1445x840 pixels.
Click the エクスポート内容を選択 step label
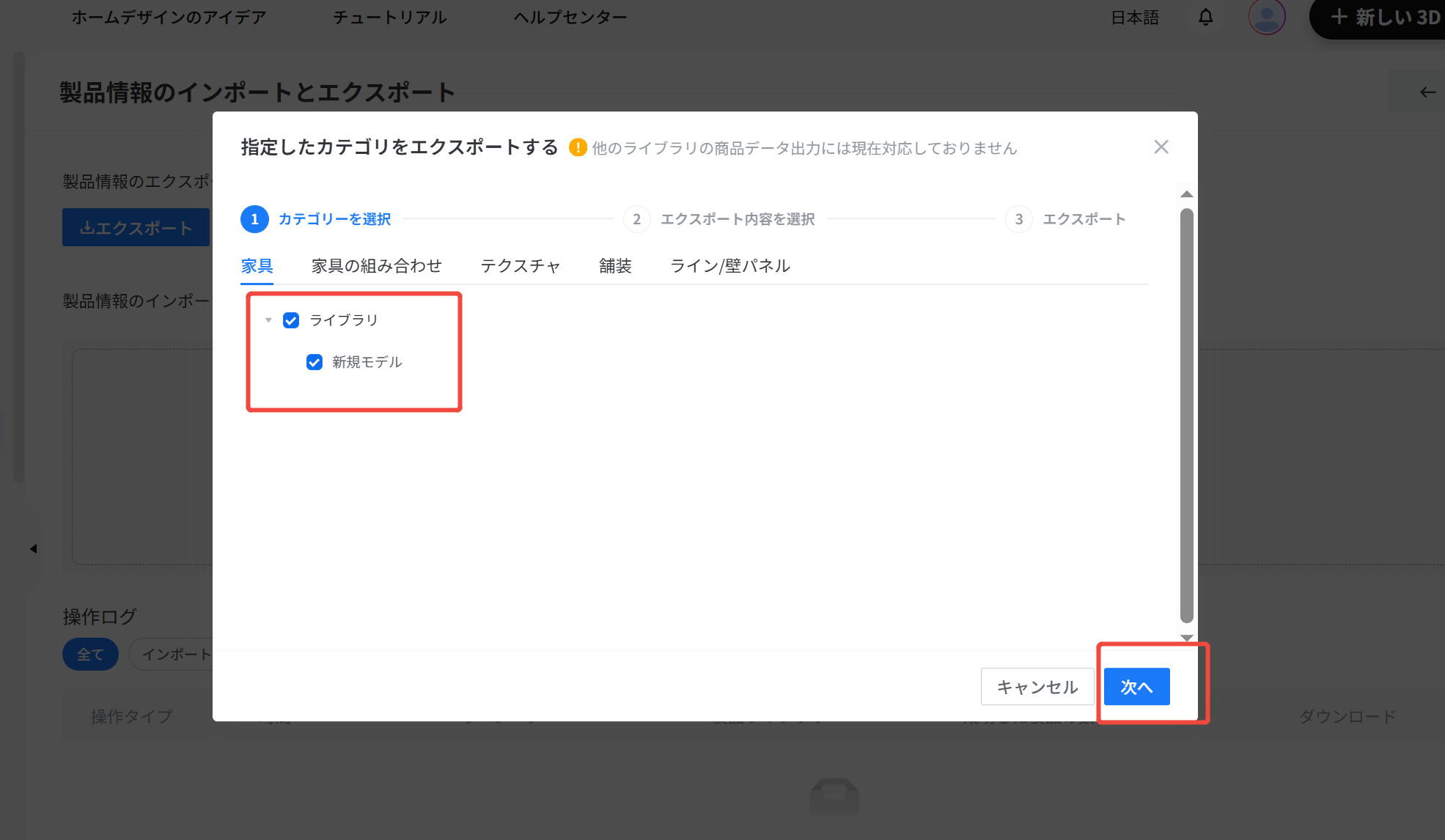[738, 219]
